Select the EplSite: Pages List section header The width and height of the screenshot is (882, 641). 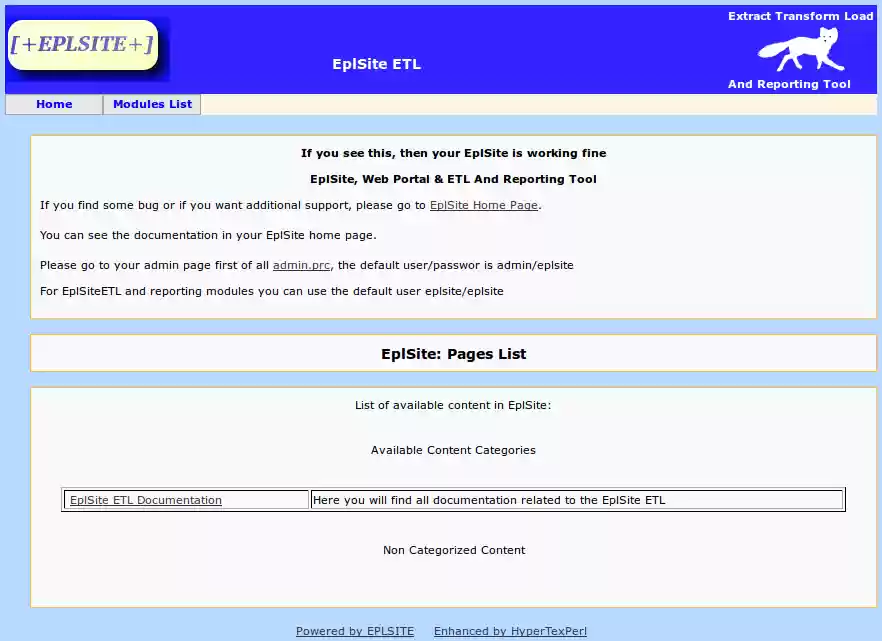[x=453, y=353]
